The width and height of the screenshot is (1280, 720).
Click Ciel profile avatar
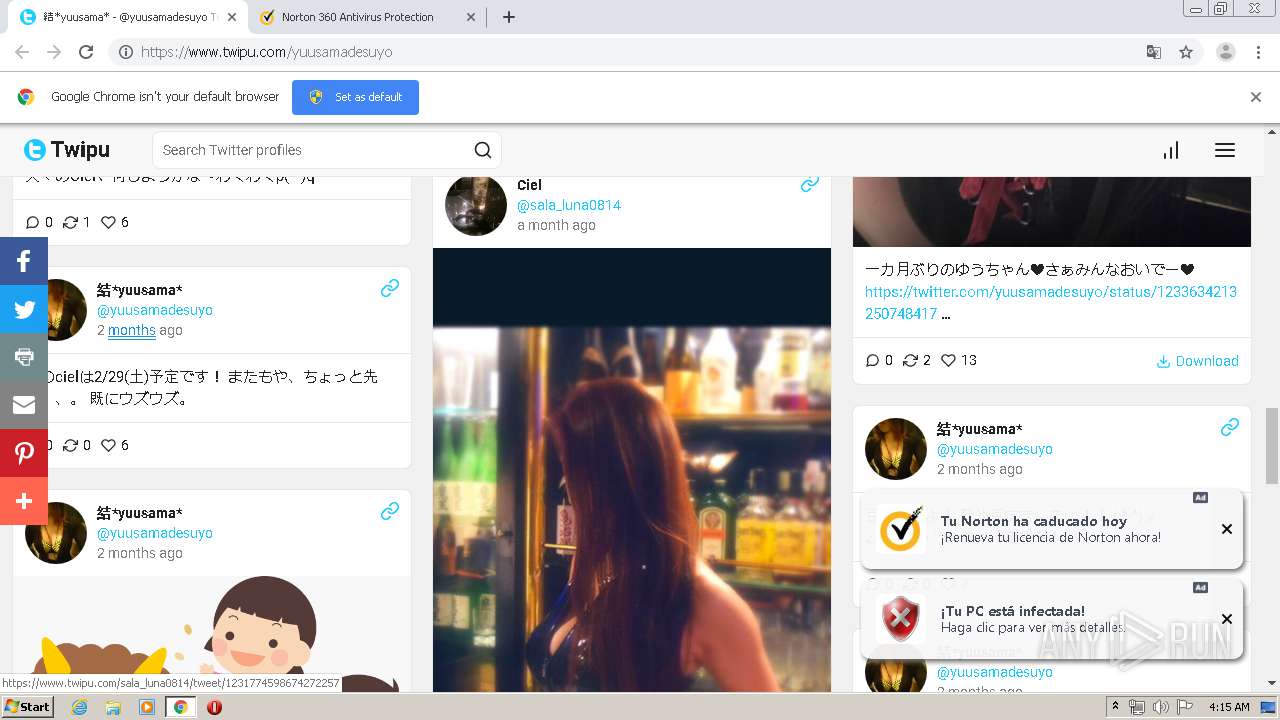tap(476, 205)
